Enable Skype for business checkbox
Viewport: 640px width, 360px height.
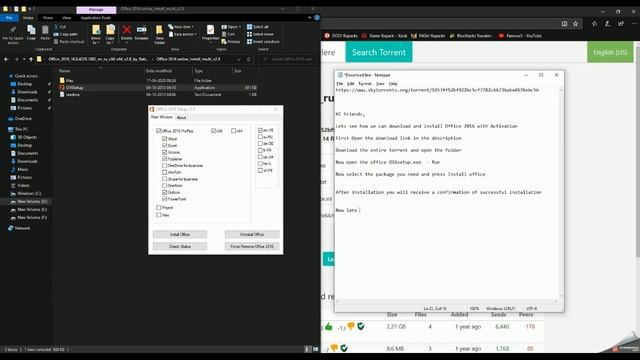click(164, 179)
